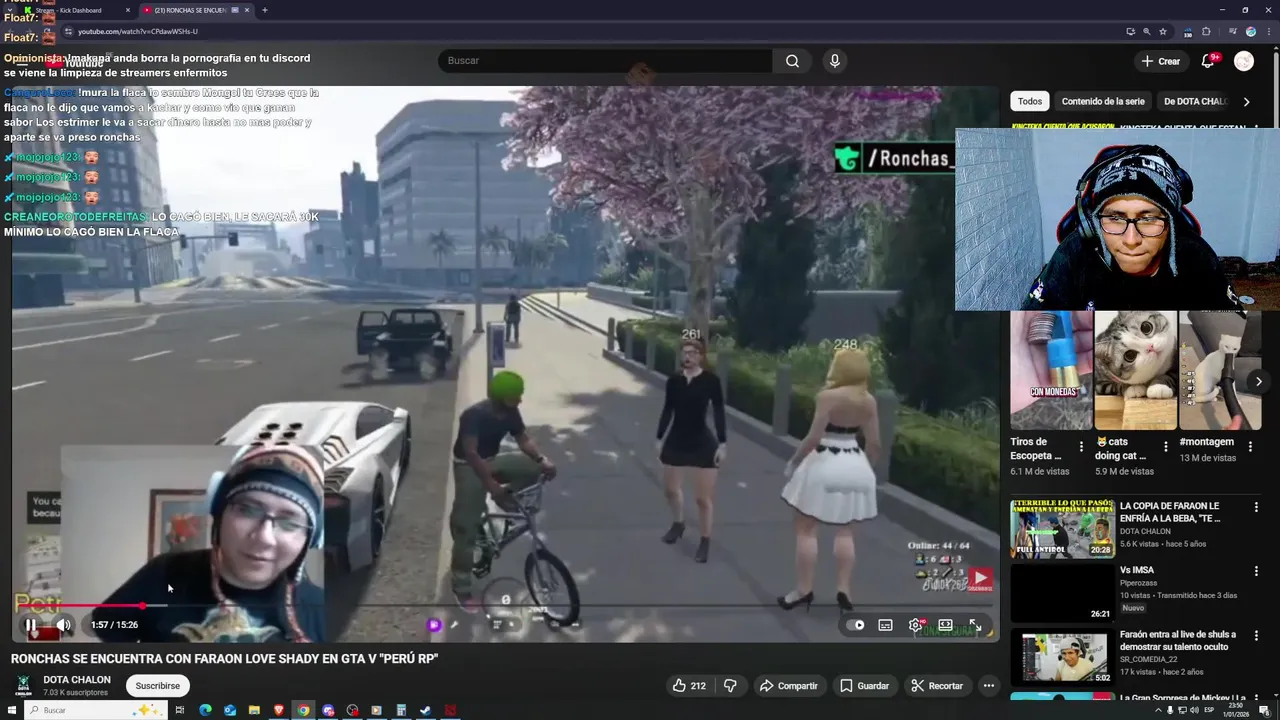Open the YouTube account avatar menu
The width and height of the screenshot is (1280, 720).
point(1244,61)
